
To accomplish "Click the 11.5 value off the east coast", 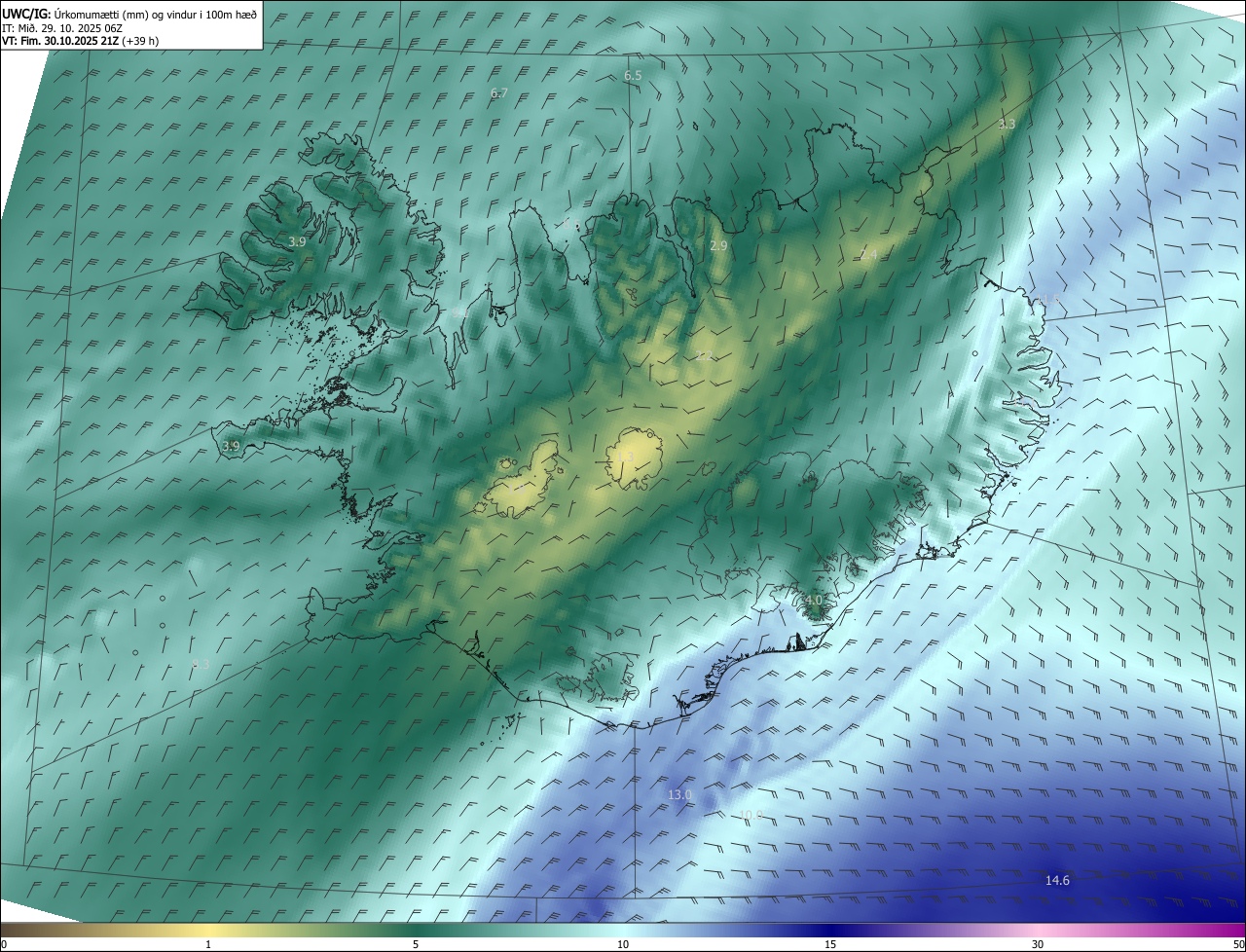I will tap(1048, 298).
